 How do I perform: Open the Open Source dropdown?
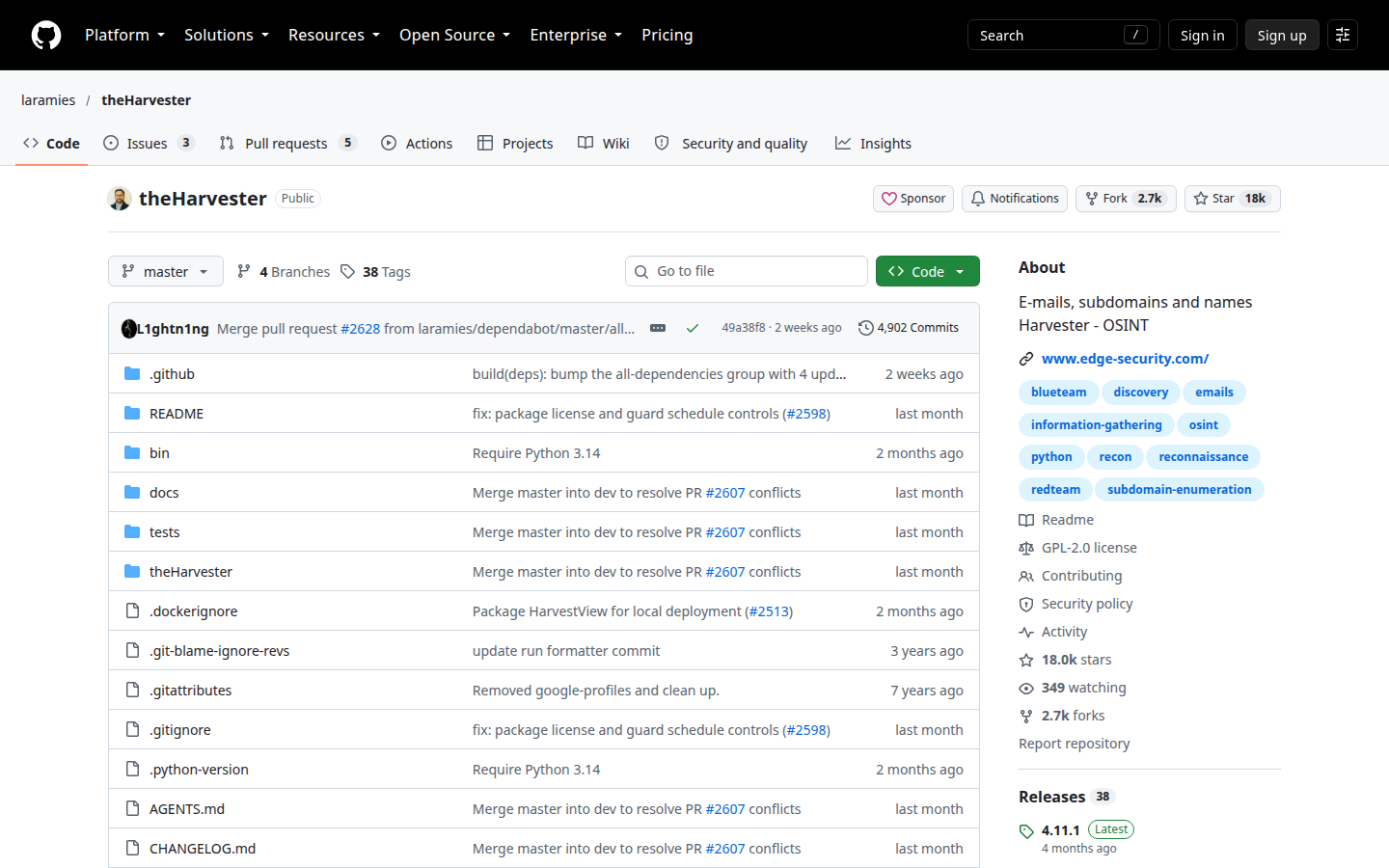454,35
